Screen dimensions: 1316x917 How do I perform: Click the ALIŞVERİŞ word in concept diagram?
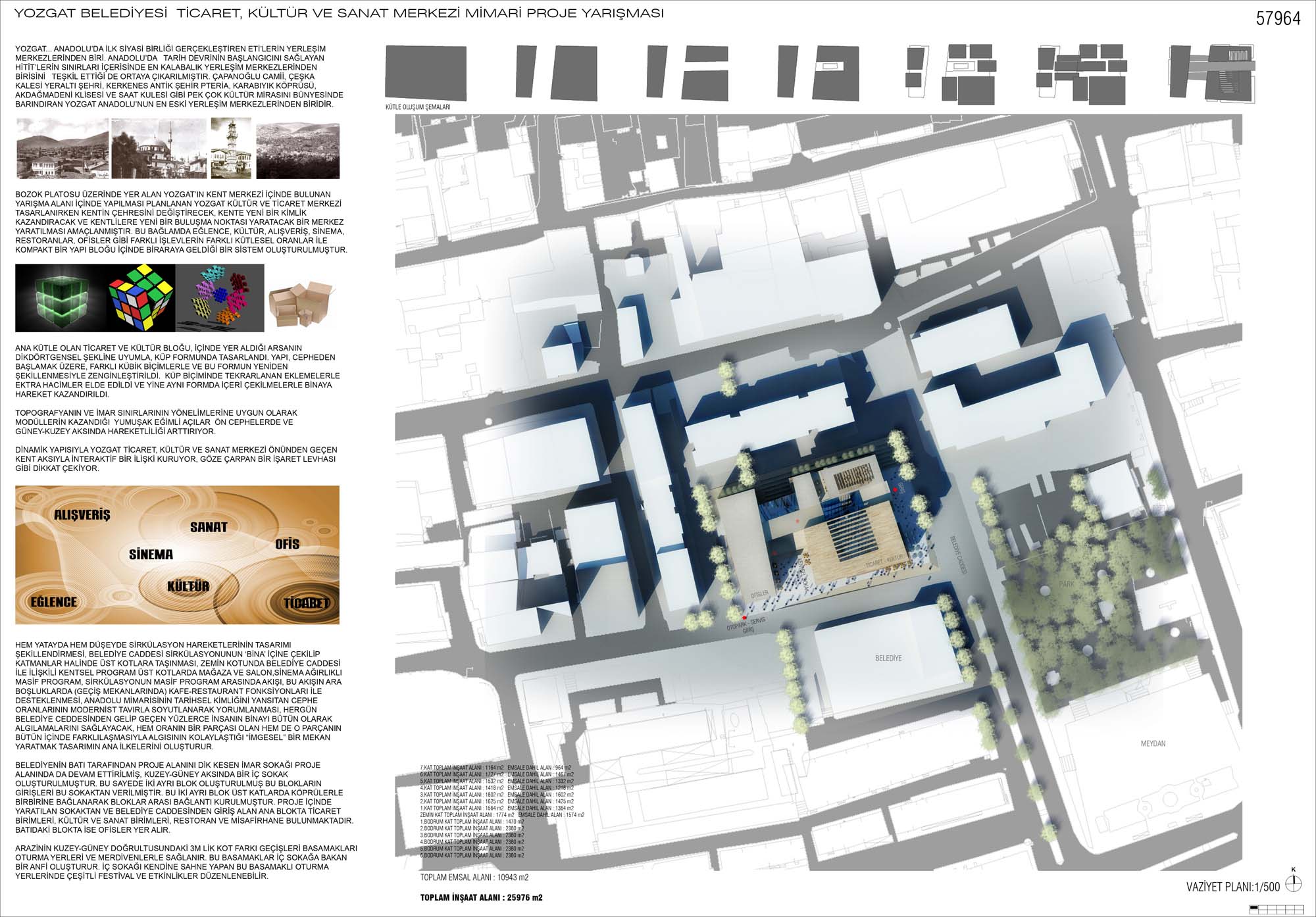click(82, 515)
